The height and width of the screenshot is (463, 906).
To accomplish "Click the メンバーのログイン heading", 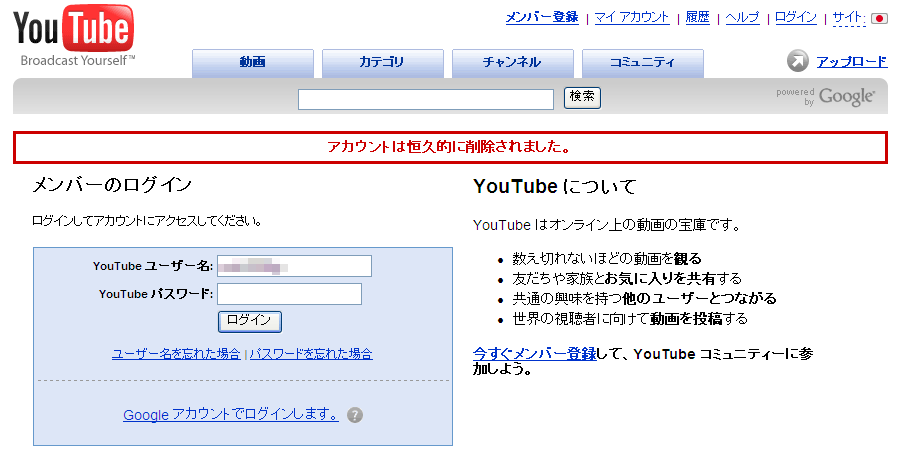I will [x=112, y=185].
